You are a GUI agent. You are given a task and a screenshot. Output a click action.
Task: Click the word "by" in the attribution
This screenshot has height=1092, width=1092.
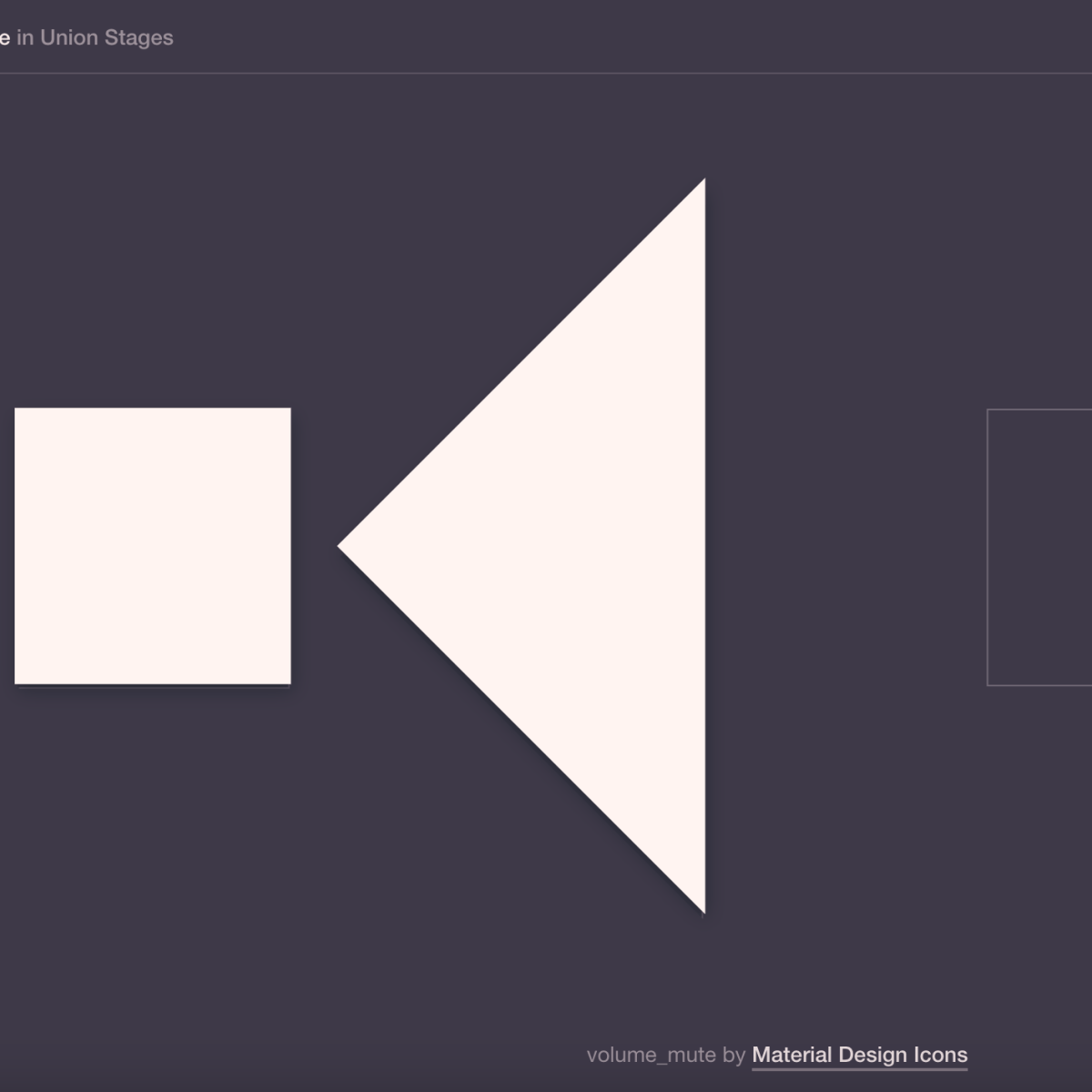coord(733,1055)
